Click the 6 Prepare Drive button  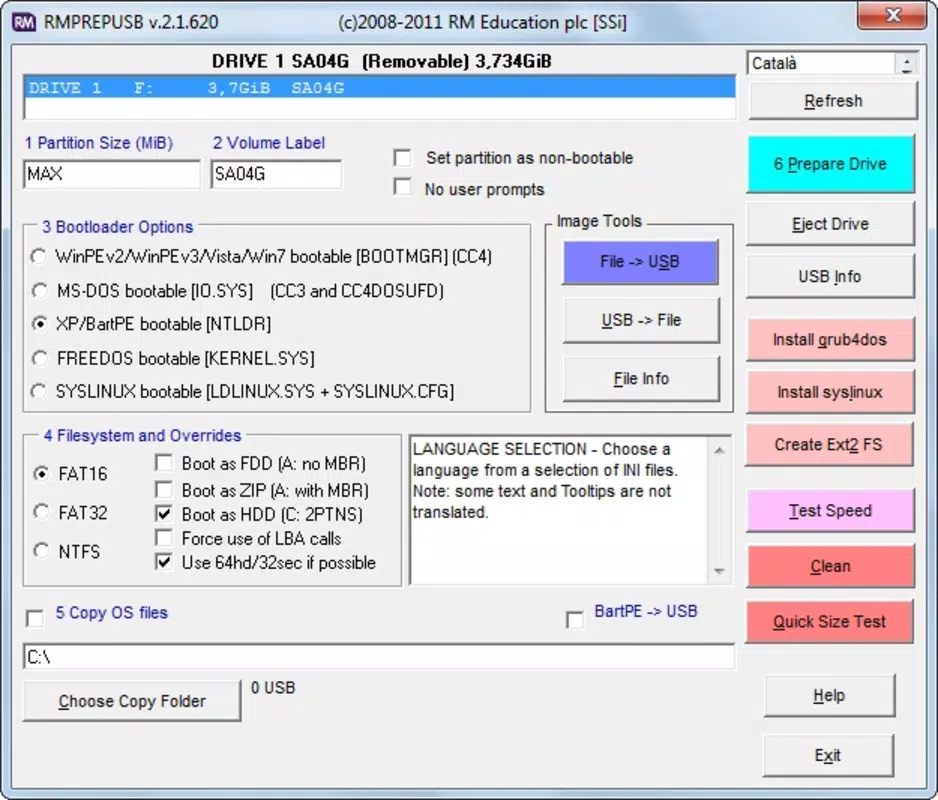pos(830,164)
